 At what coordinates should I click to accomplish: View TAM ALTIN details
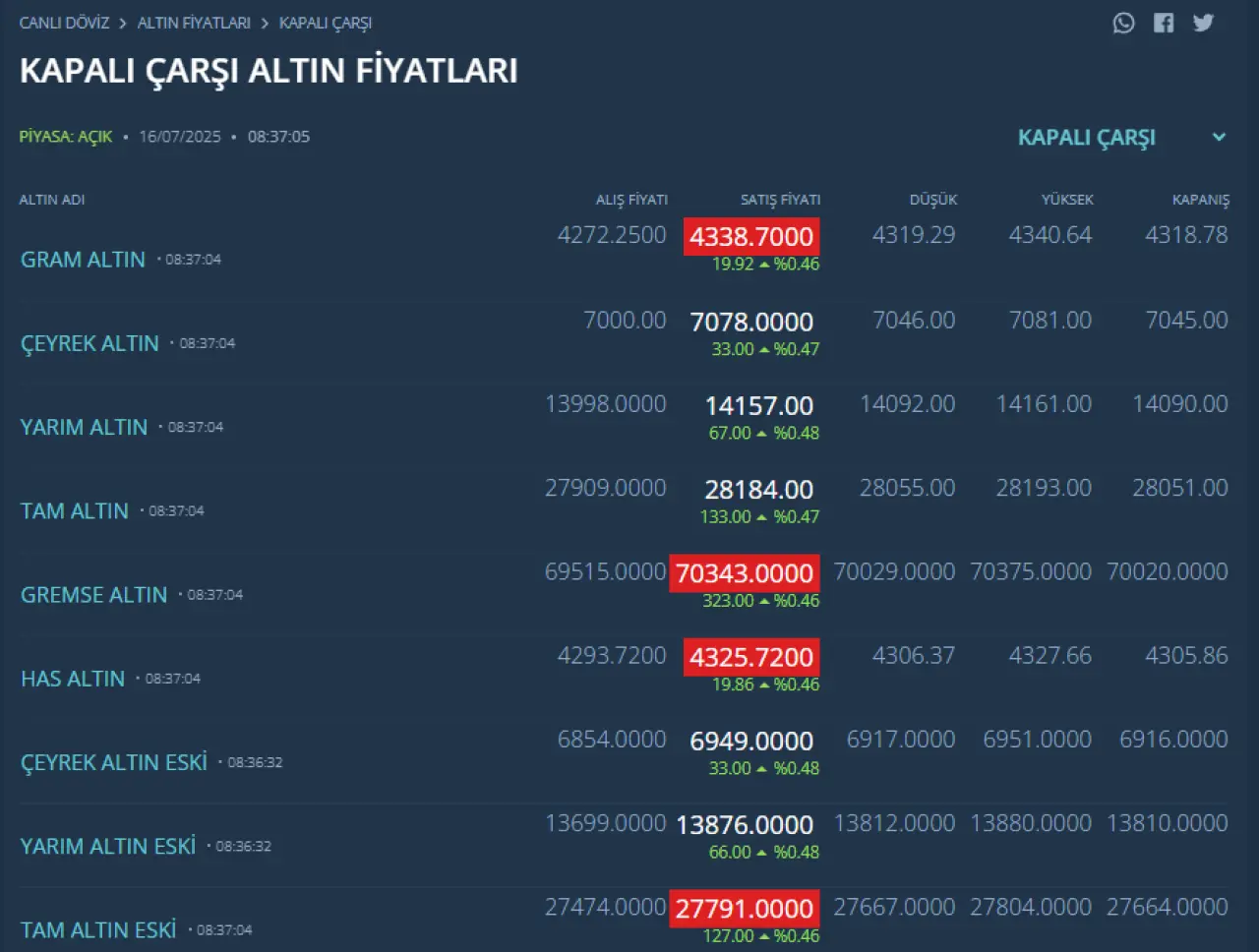click(x=75, y=511)
